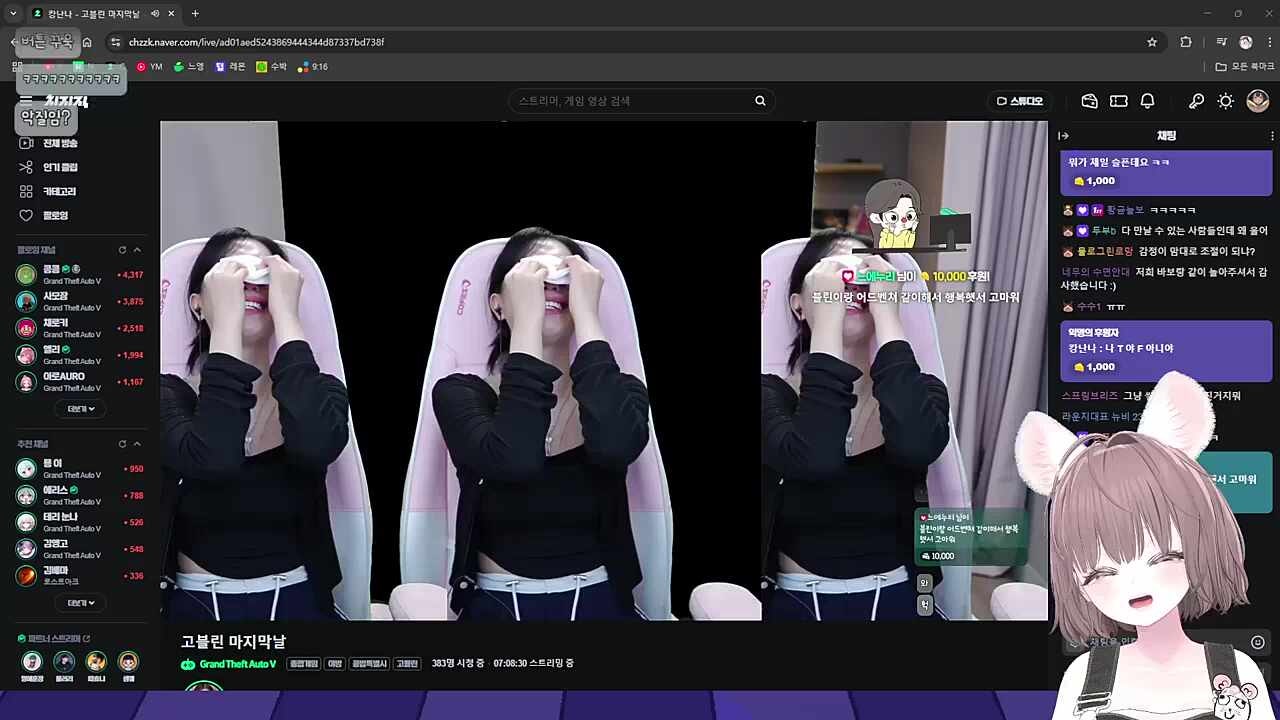Mute the tab via speaker icon
The width and height of the screenshot is (1280, 720).
(x=155, y=14)
